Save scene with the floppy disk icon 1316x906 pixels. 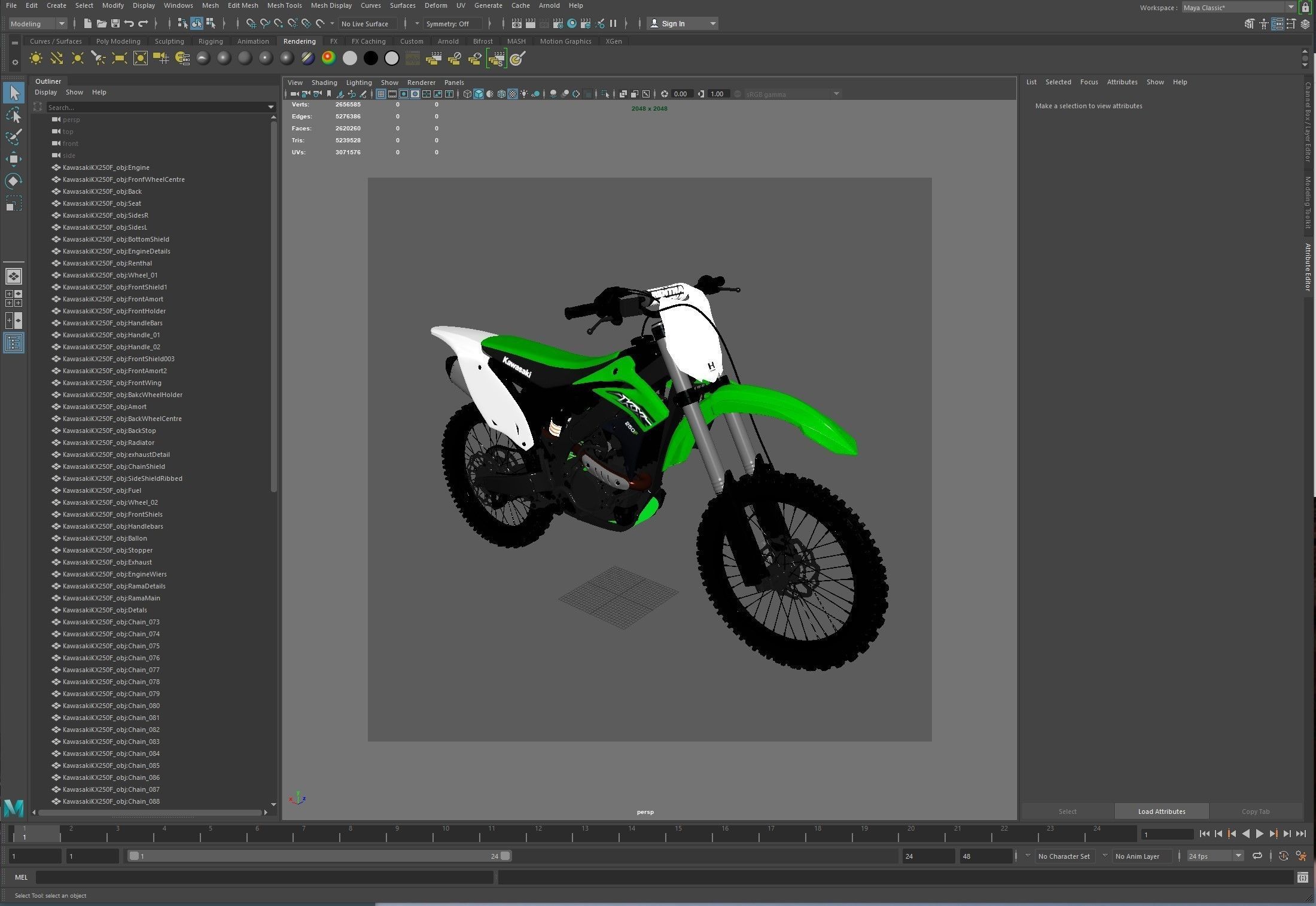(x=115, y=23)
